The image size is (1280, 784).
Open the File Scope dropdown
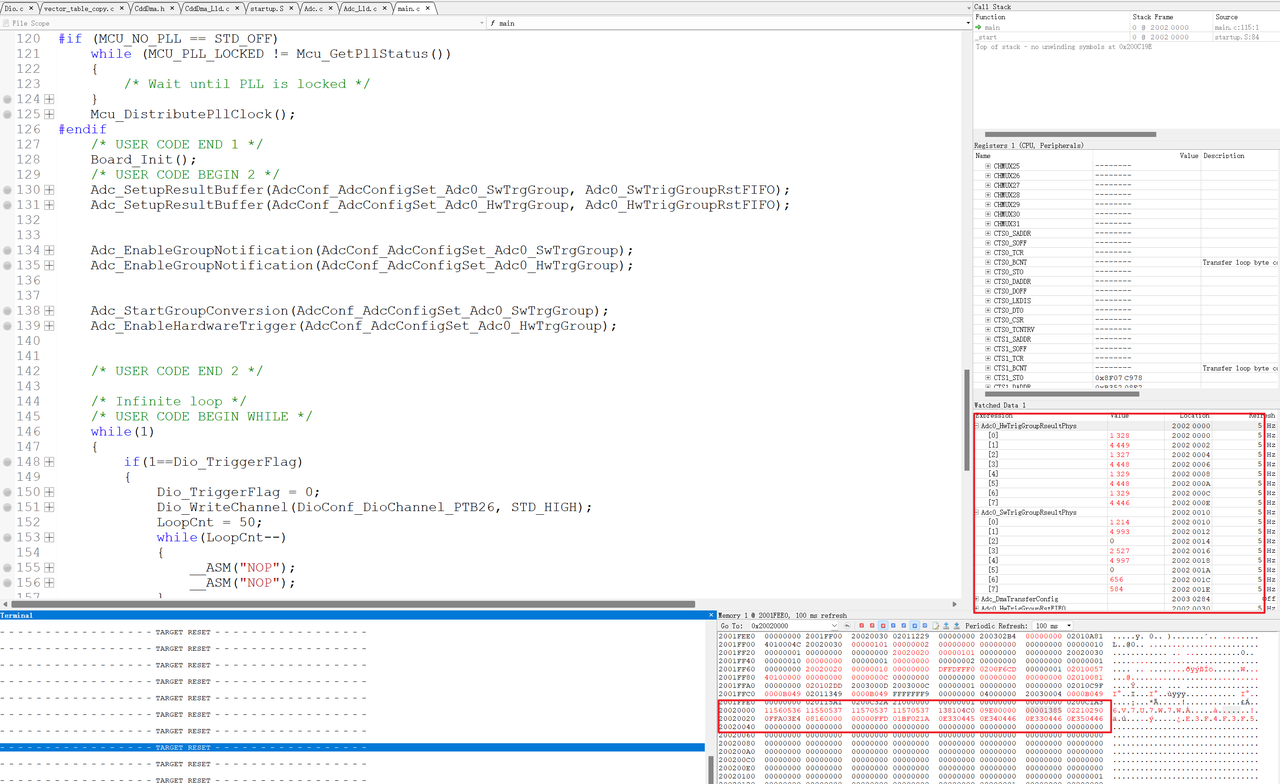coord(481,22)
